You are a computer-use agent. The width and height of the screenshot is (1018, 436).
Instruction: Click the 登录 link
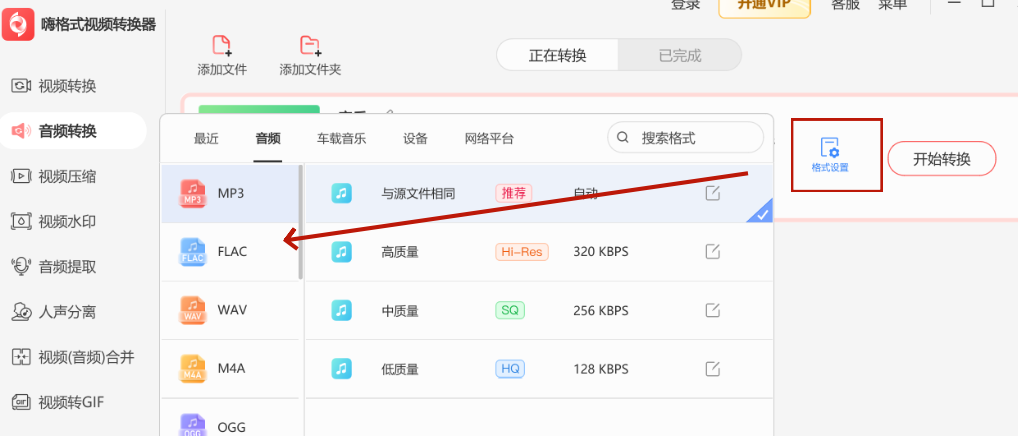pyautogui.click(x=686, y=5)
